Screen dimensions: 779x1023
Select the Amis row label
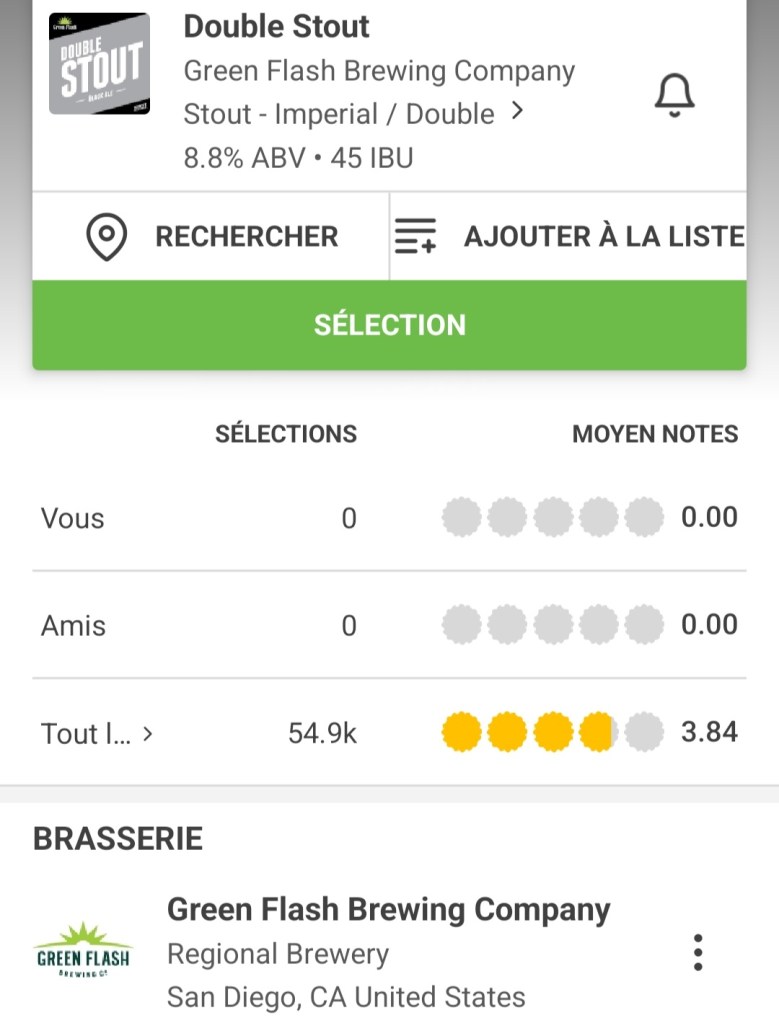click(73, 625)
